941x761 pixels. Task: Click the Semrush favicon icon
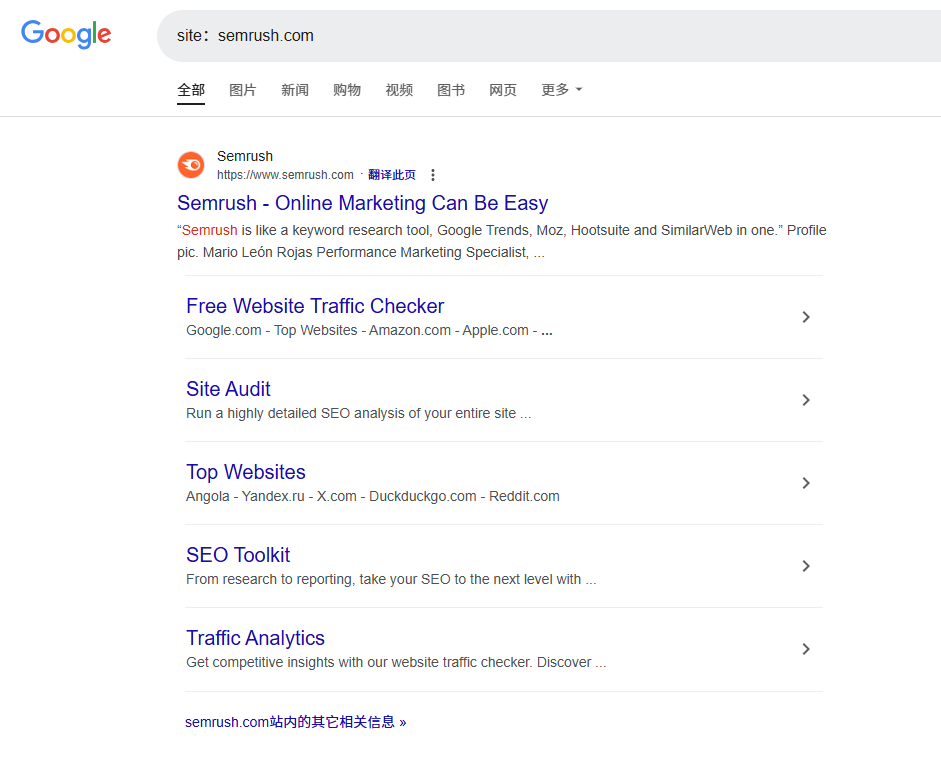point(191,165)
